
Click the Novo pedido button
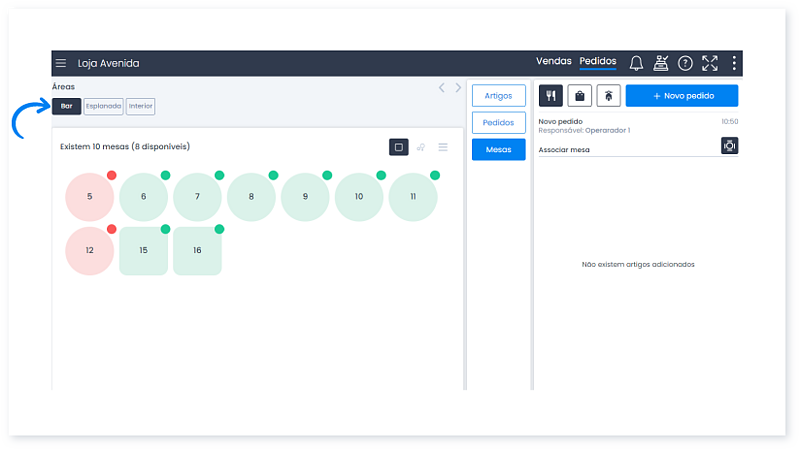coord(681,96)
